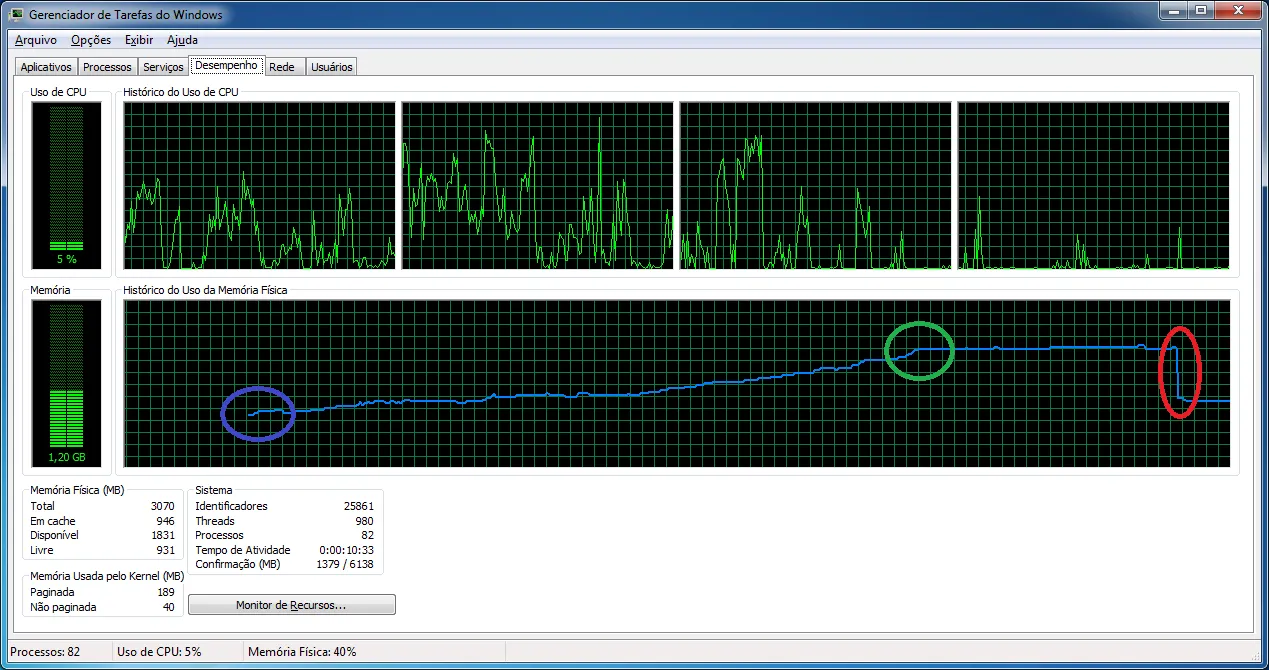Screen dimensions: 1269x670
Task: Click the Total label in Memória Física
Action: (x=42, y=506)
